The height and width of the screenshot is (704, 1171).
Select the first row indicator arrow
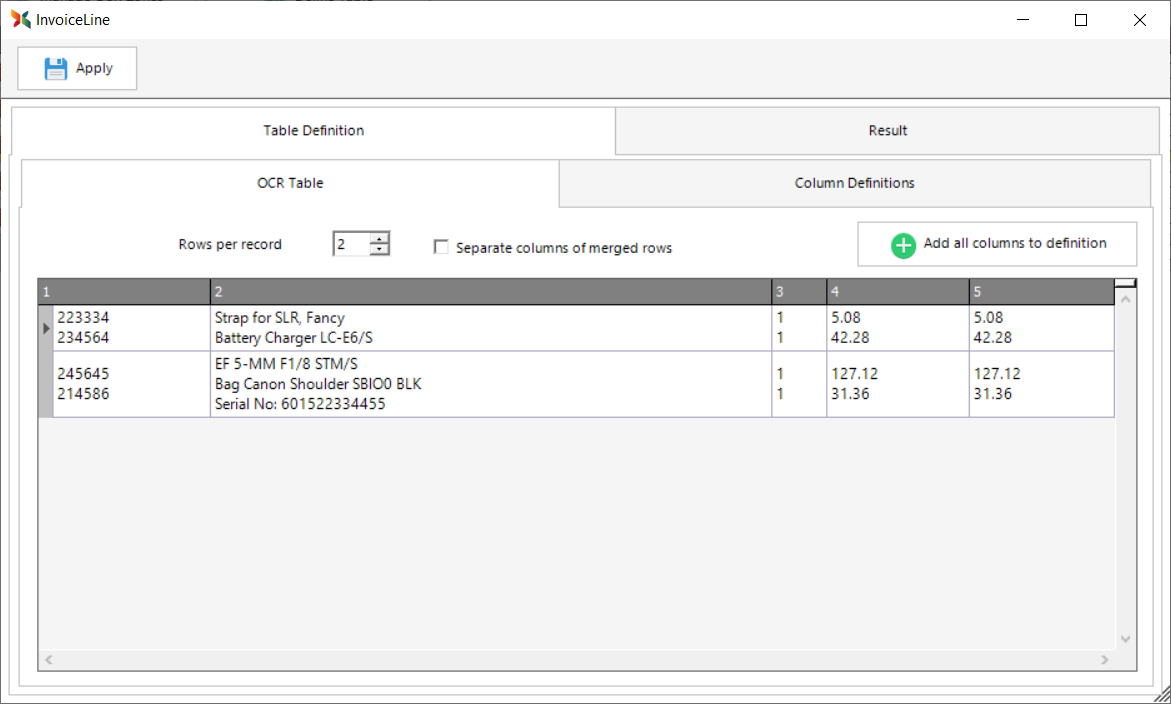pos(45,328)
